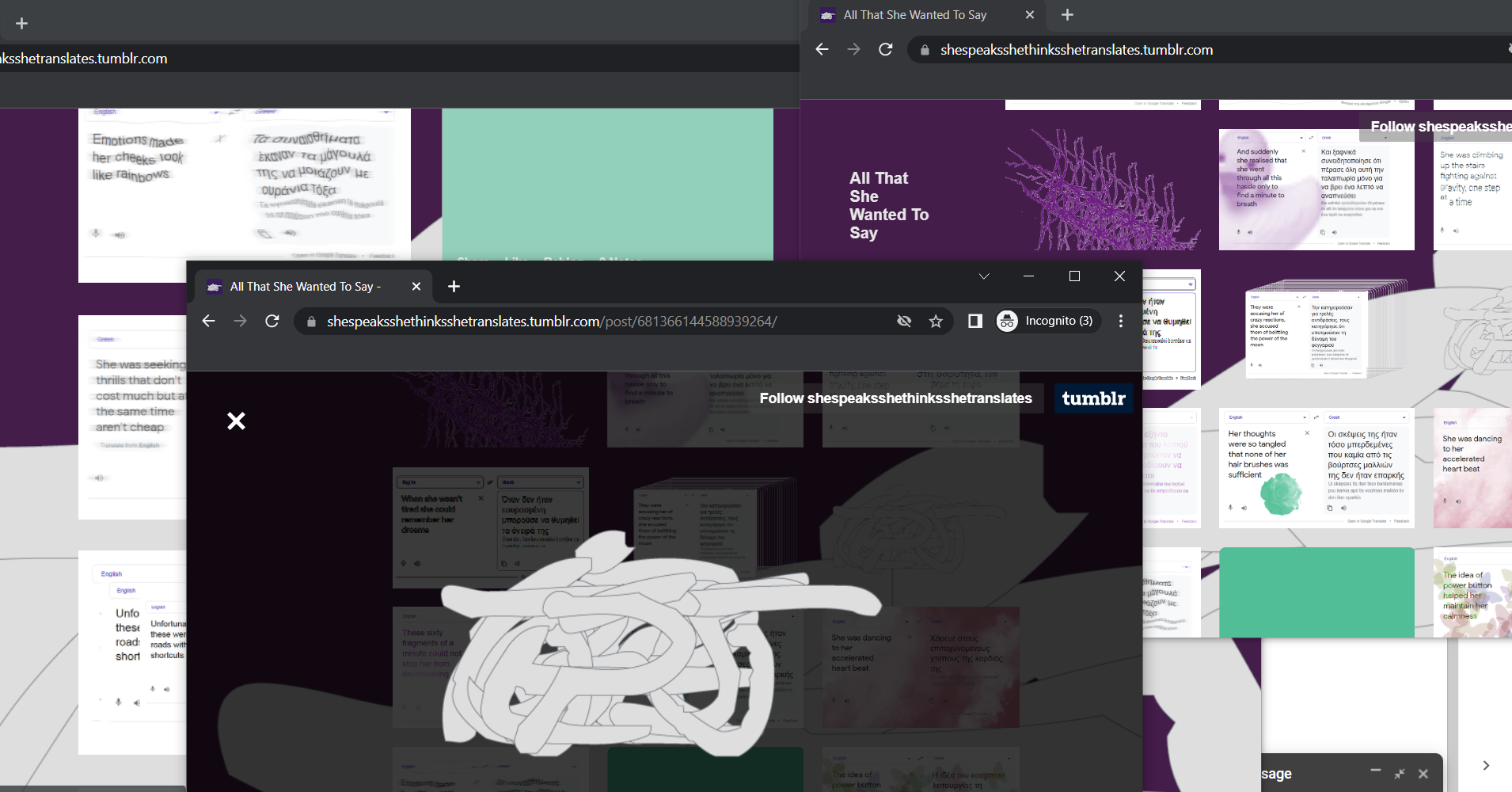Image resolution: width=1512 pixels, height=792 pixels.
Task: Open 'Her thoughts were so tangled' post thumbnail
Action: [x=1316, y=468]
